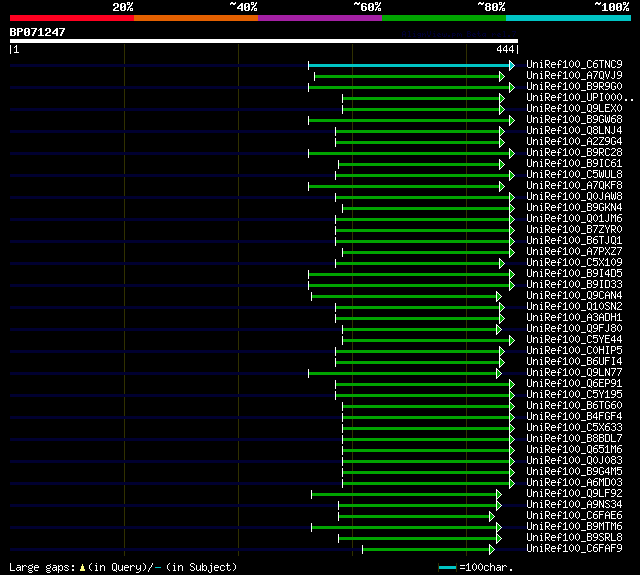The image size is (640, 575).
Task: Select the UniRef100_B9R9G0 label
Action: (x=574, y=87)
